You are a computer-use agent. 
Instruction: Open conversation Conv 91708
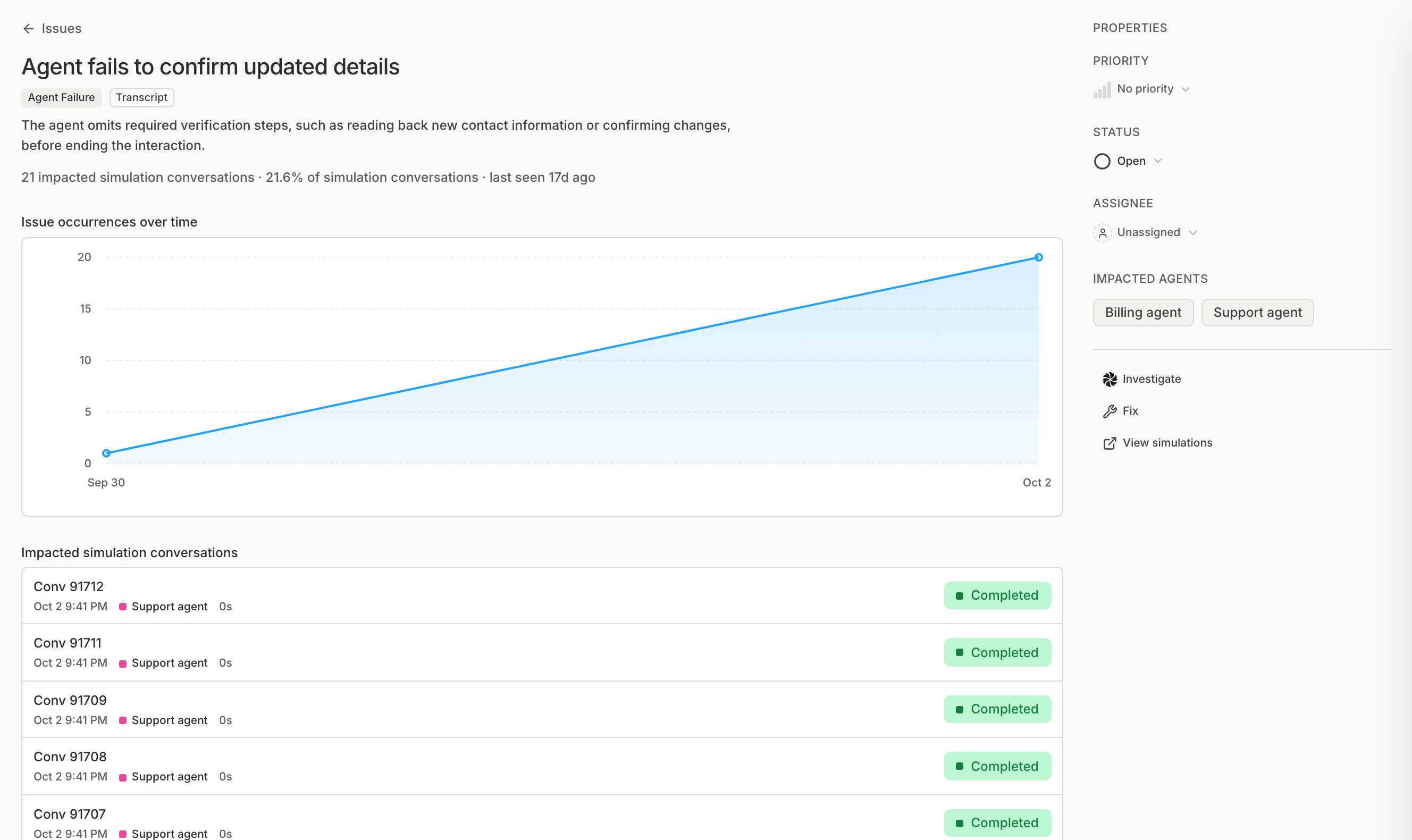click(x=542, y=767)
